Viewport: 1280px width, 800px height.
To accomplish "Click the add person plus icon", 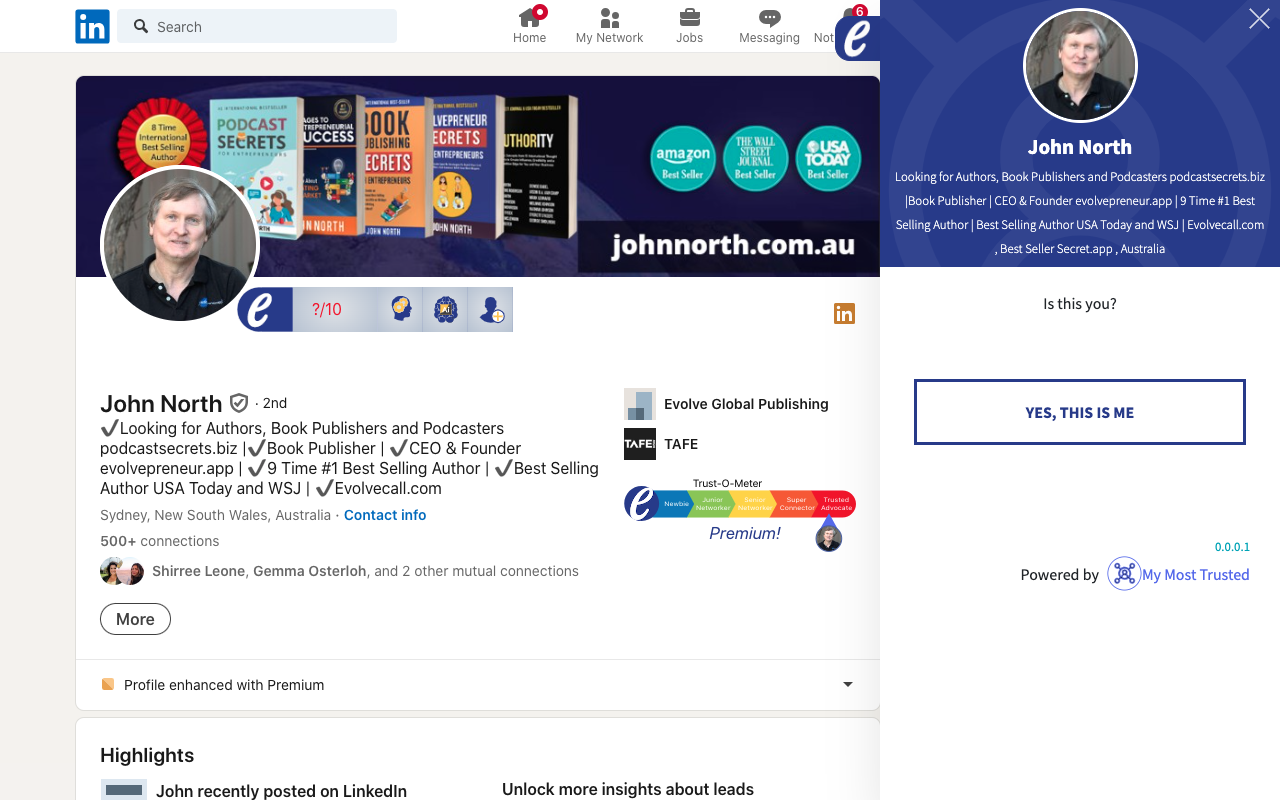I will pos(490,310).
